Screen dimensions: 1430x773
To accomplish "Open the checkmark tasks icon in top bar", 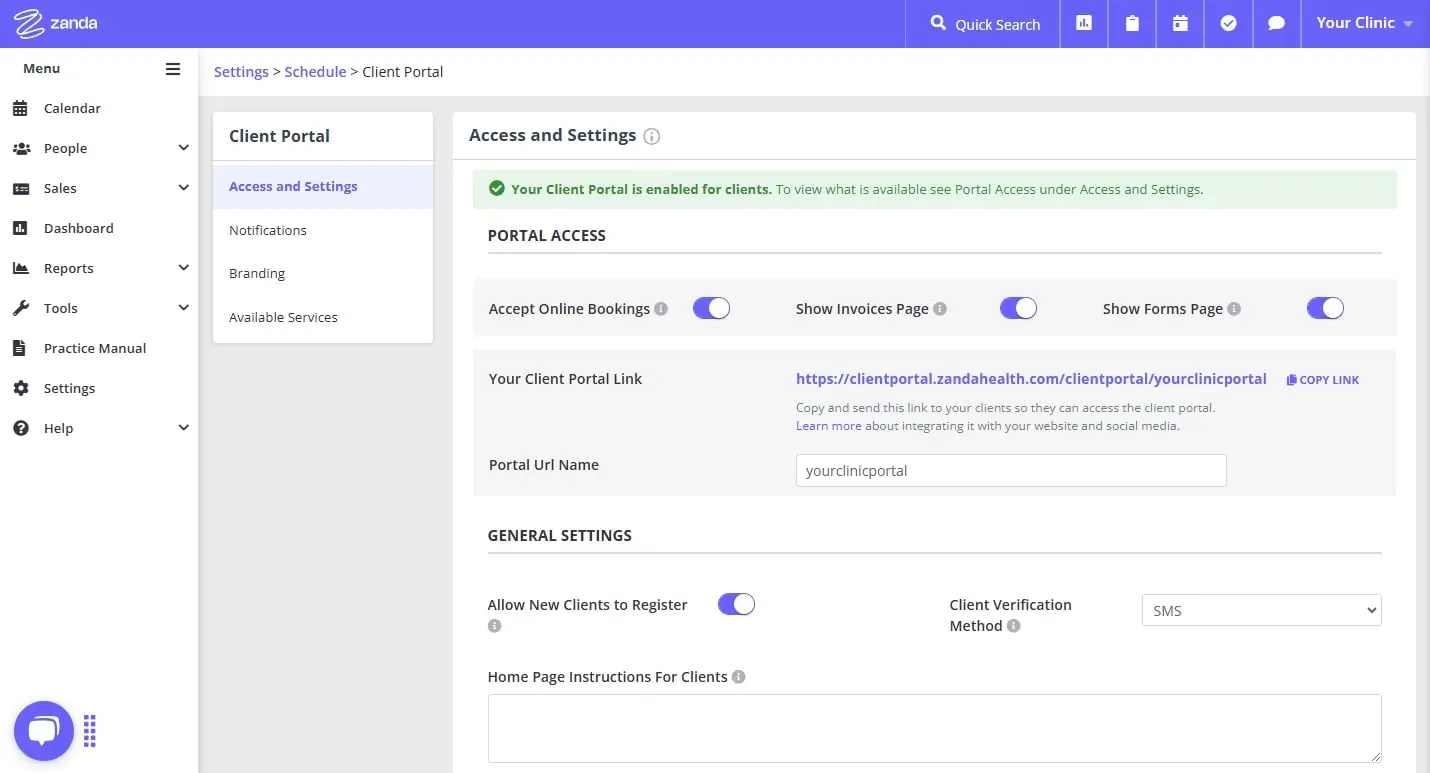I will click(x=1228, y=23).
